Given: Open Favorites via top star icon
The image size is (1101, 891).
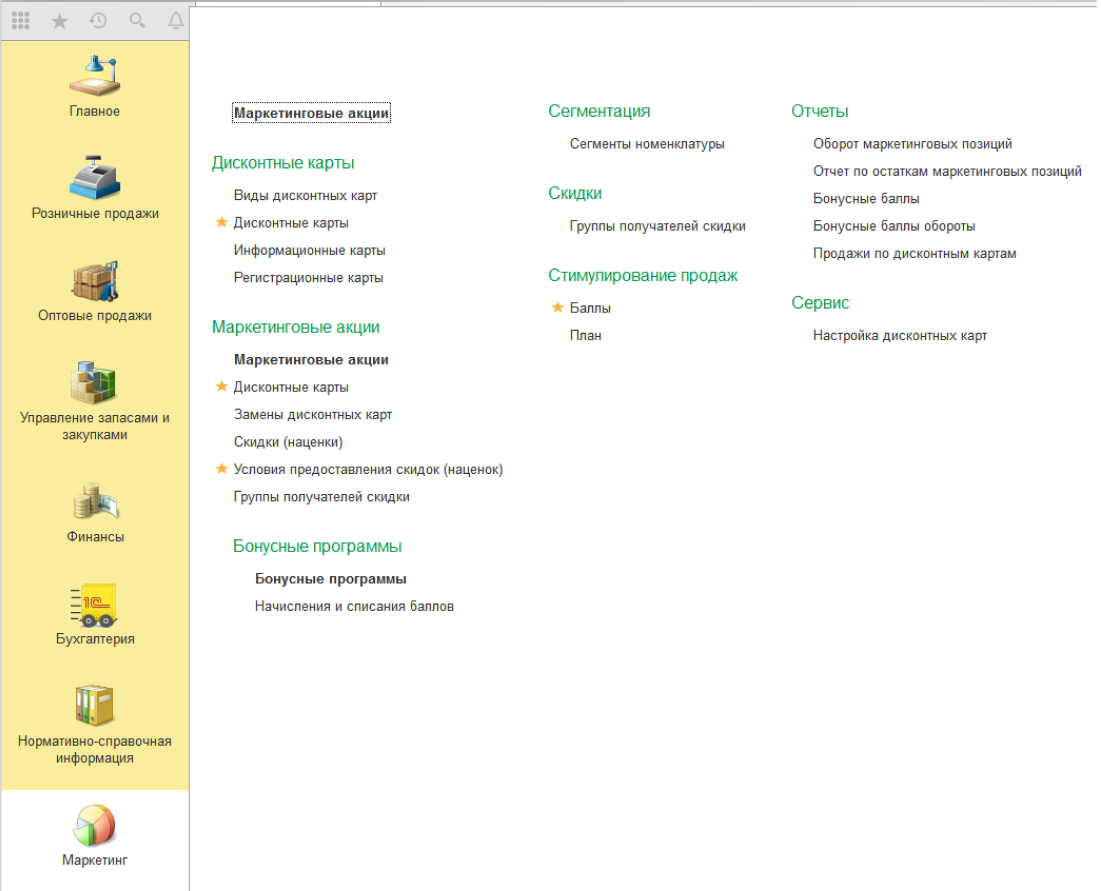Looking at the screenshot, I should point(59,20).
